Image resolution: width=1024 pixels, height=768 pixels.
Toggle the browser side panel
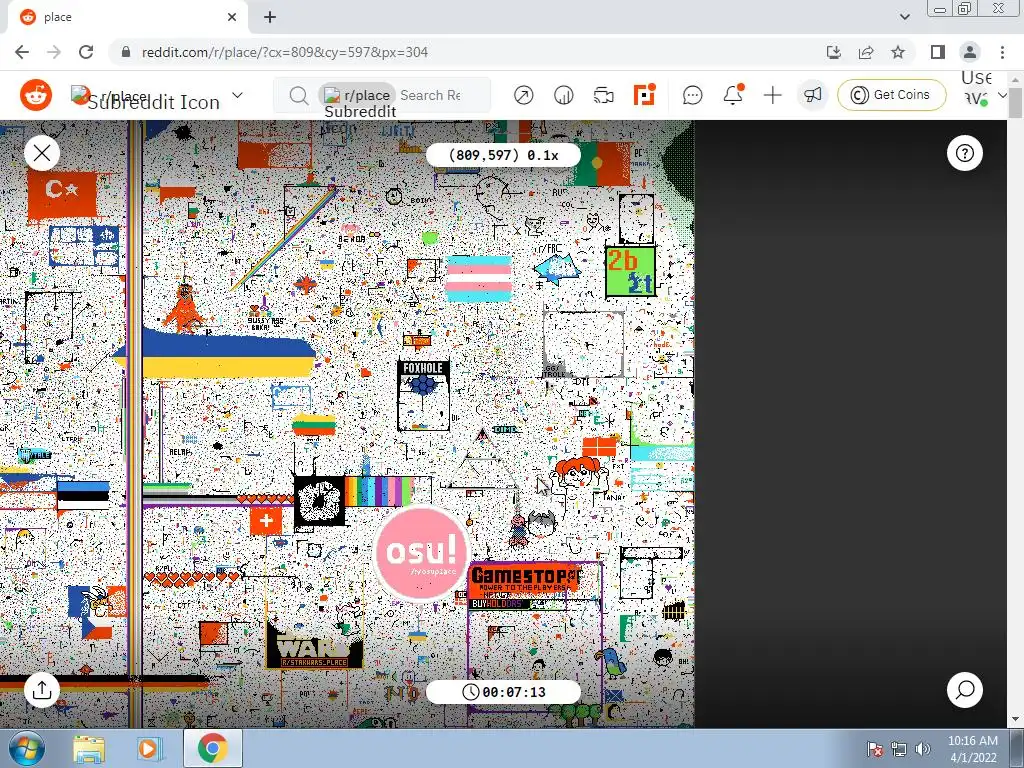click(938, 52)
